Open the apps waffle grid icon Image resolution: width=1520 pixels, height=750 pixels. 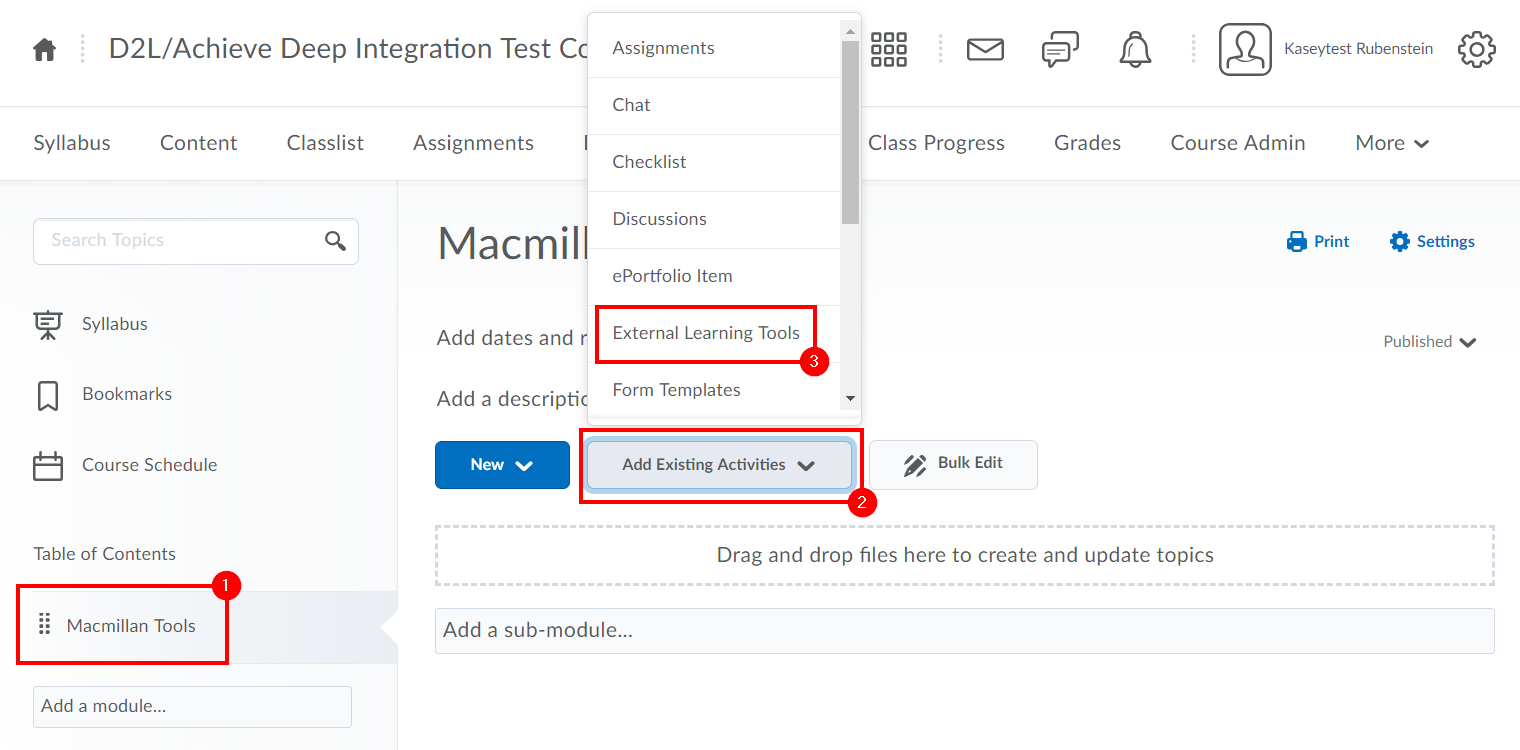pyautogui.click(x=888, y=48)
